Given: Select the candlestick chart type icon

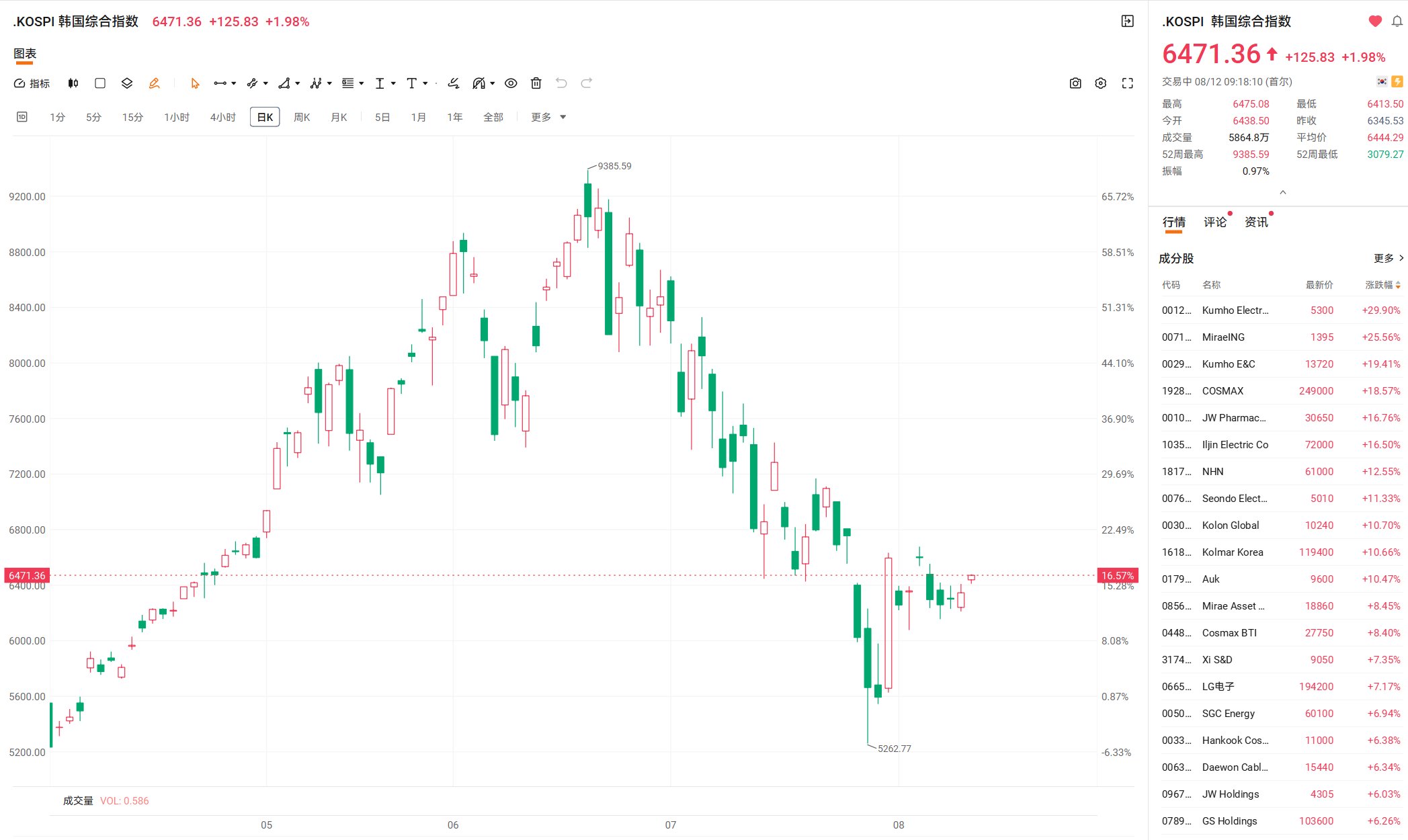Looking at the screenshot, I should click(73, 83).
